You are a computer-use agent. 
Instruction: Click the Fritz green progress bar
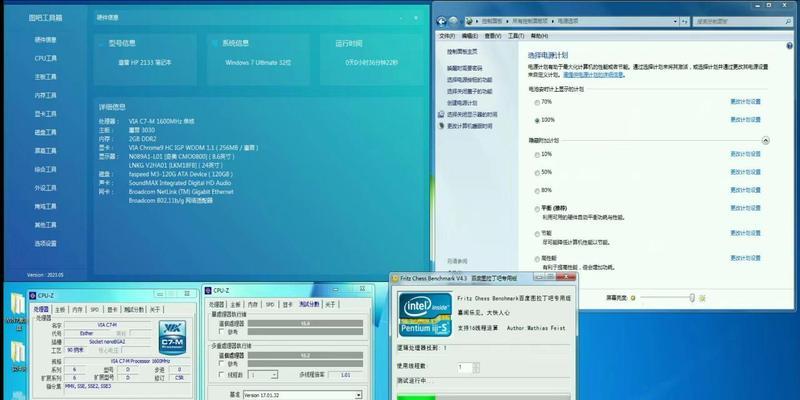point(416,397)
